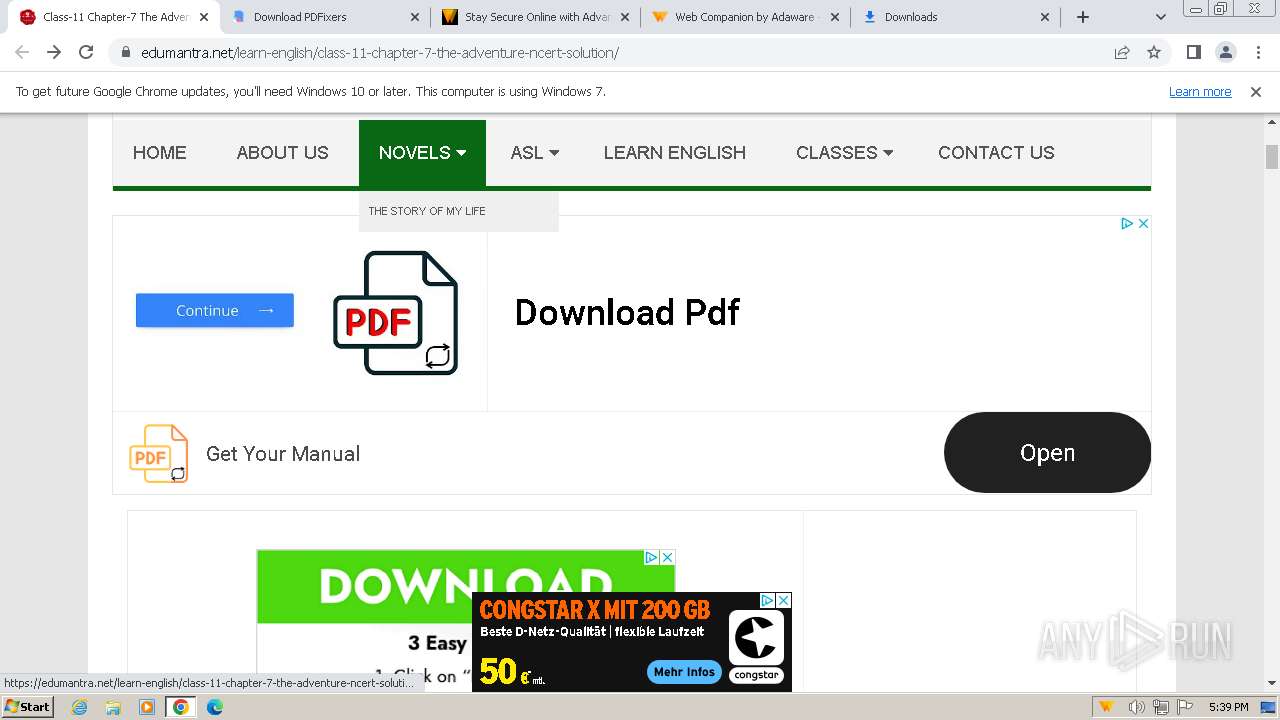Viewport: 1280px width, 720px height.
Task: Open AdChoices icon on top banner ad
Action: coord(1127,223)
